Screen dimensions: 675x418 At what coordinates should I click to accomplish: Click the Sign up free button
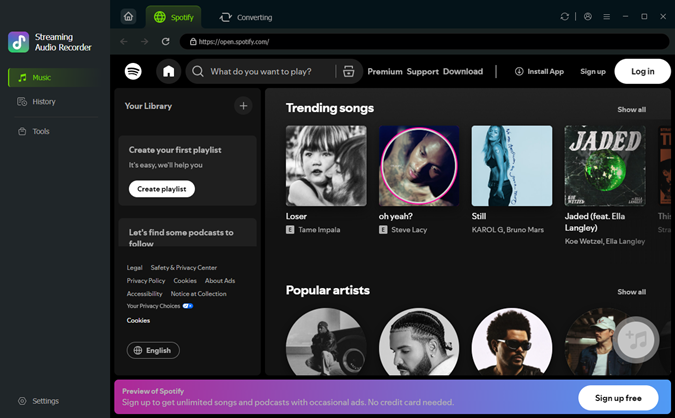click(618, 398)
